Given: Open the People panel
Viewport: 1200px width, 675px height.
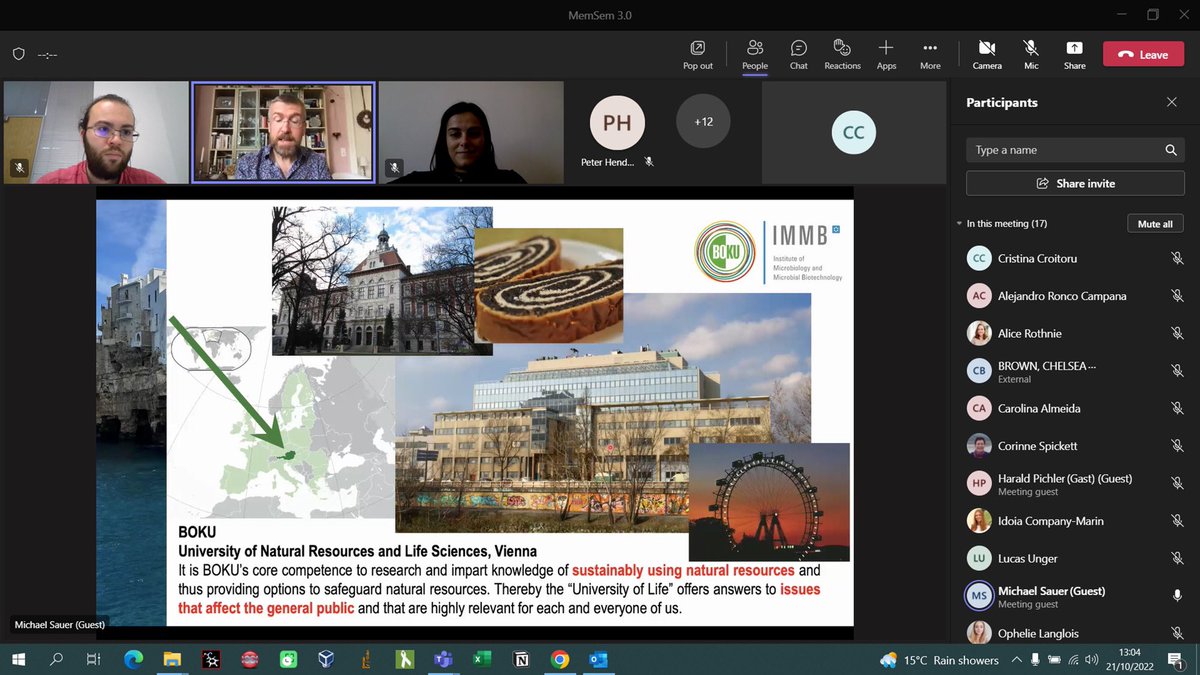Looking at the screenshot, I should click(x=755, y=54).
